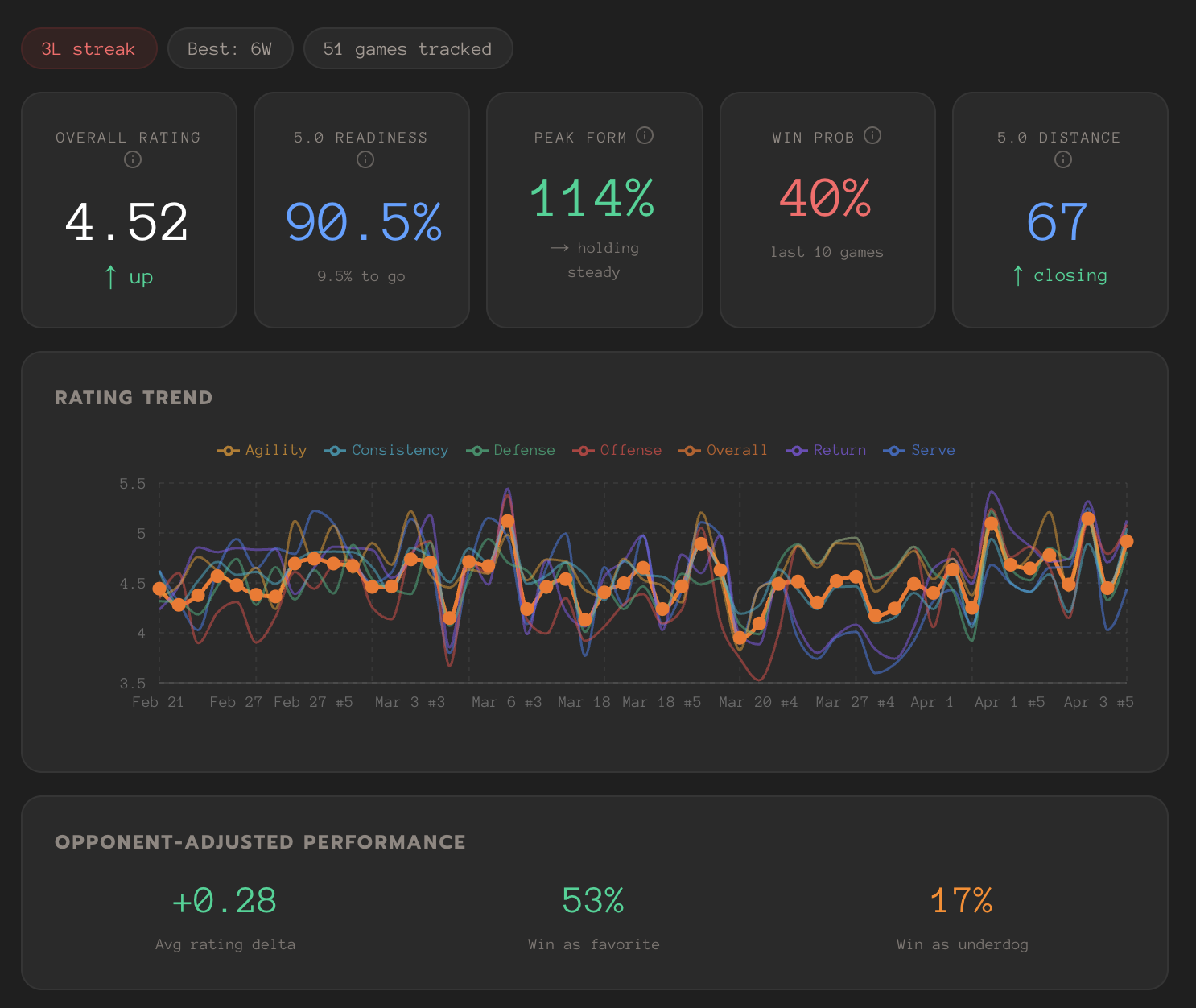Click the 3.5 y-axis label
This screenshot has height=1008, width=1196.
pos(133,684)
